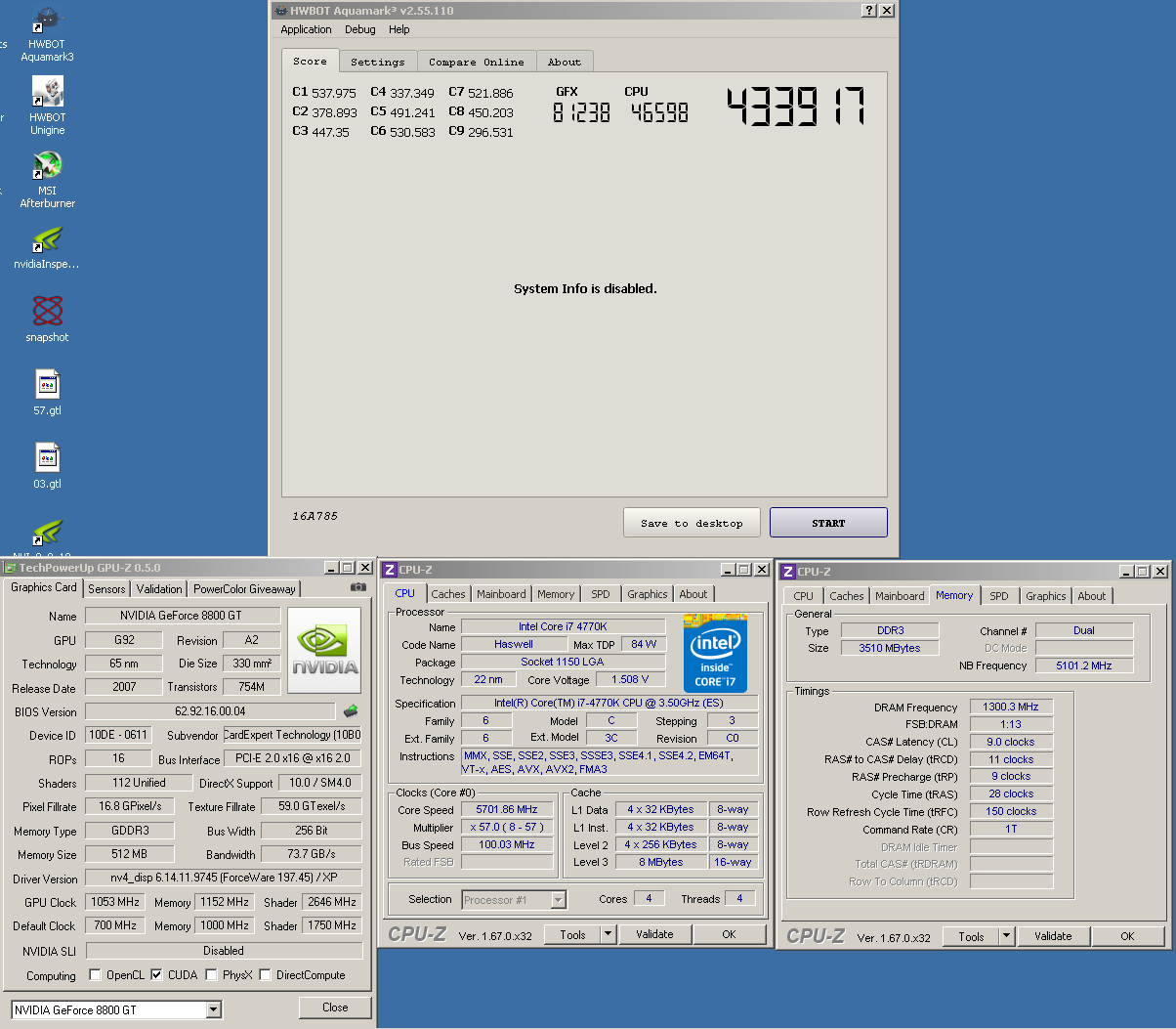
Task: Click the NVIDIA logo in GPU-Z
Action: [325, 651]
